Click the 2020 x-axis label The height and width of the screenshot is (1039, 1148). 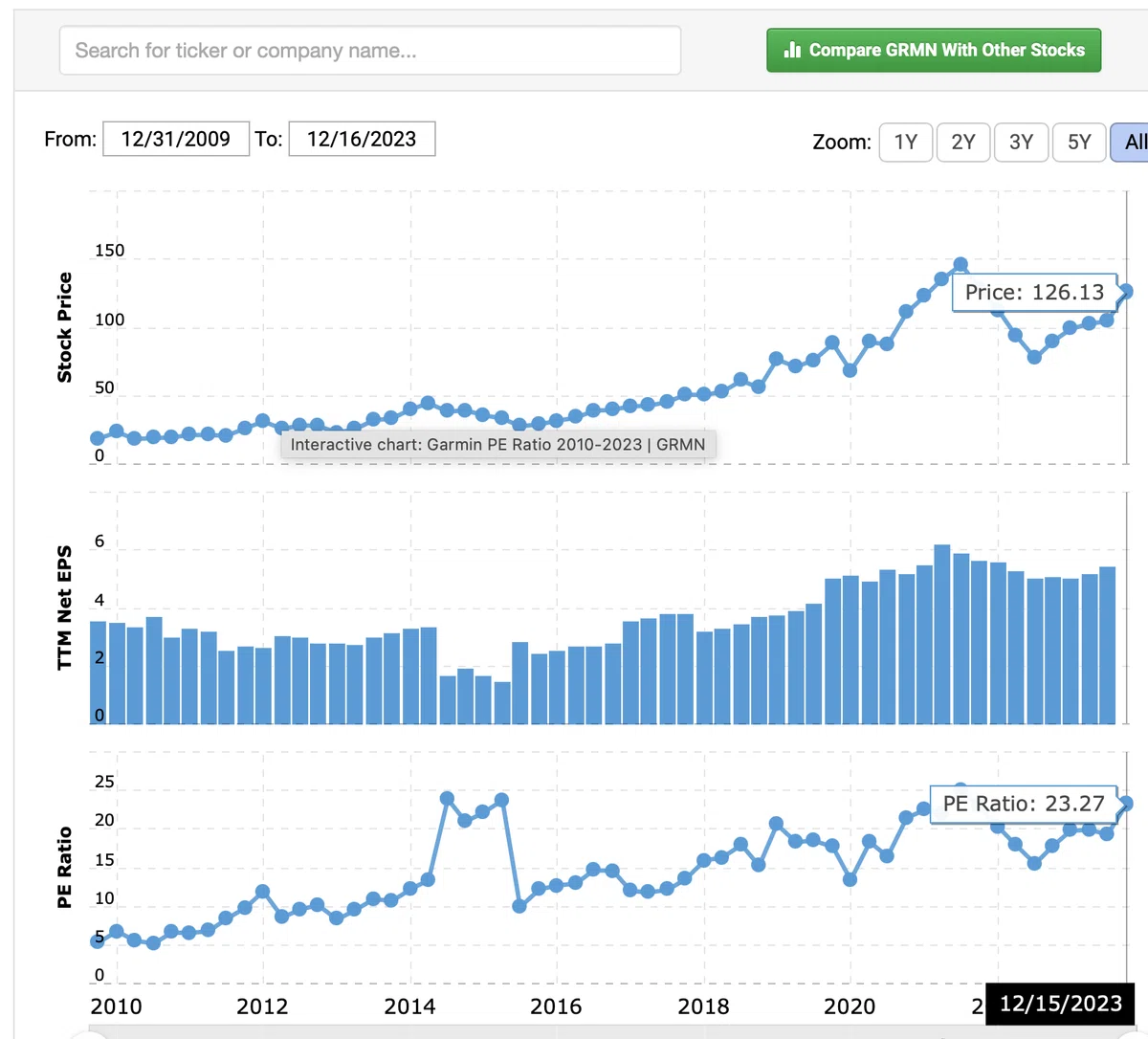click(850, 1006)
